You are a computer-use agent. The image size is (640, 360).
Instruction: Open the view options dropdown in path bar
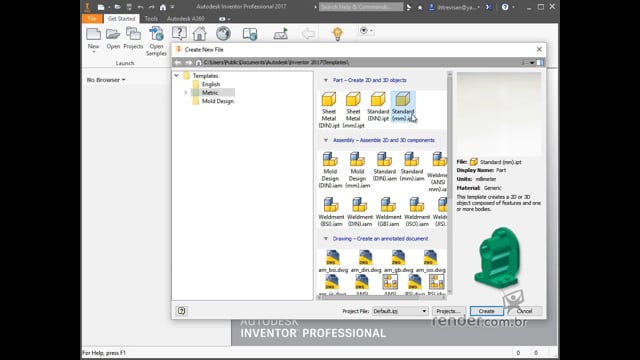pos(532,62)
